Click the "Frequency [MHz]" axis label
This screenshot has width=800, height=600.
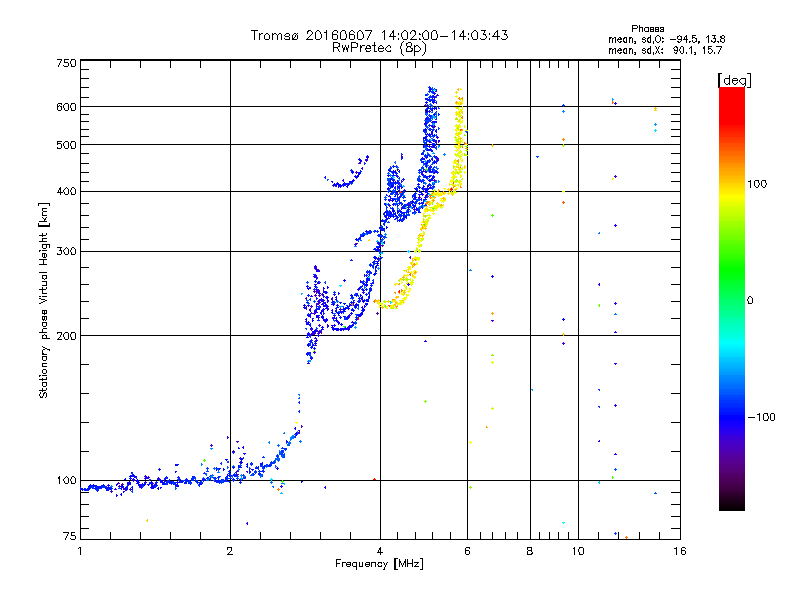379,564
